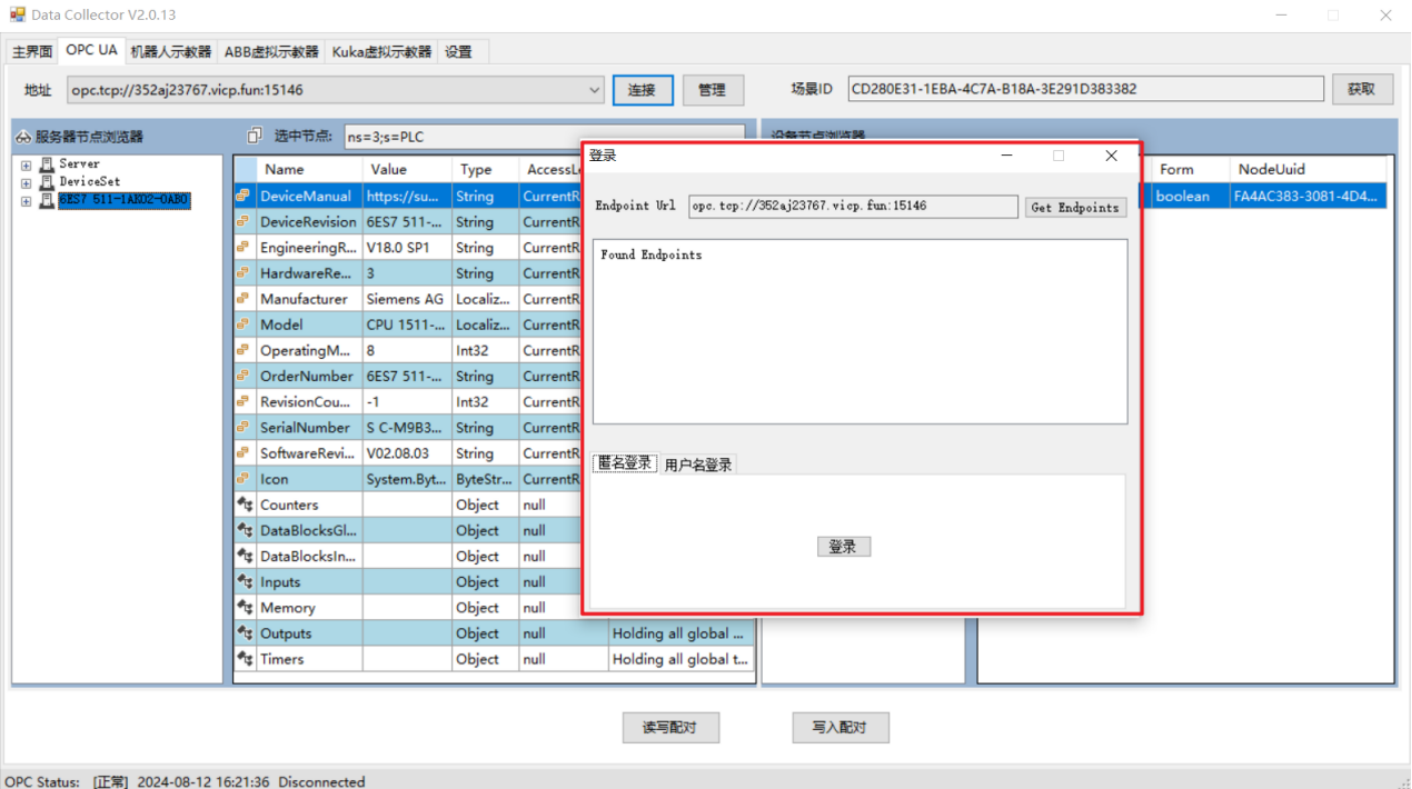
Task: Click the DeviceManual row variable icon
Action: 244,196
